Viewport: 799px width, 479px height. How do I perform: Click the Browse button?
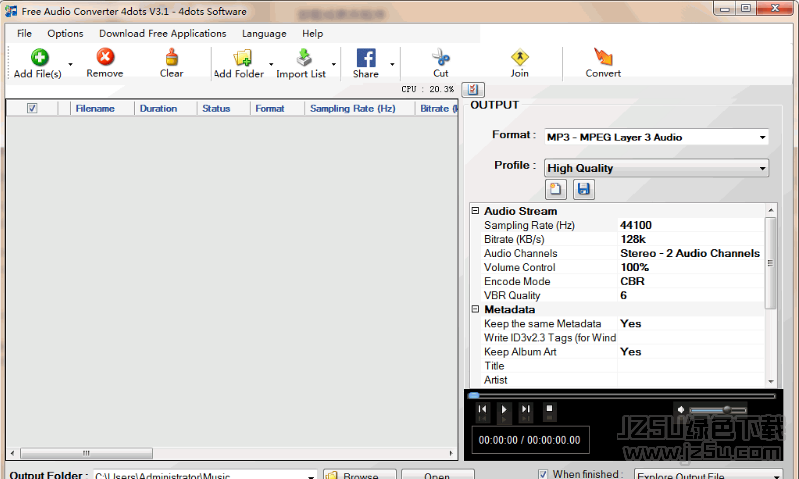(x=360, y=474)
